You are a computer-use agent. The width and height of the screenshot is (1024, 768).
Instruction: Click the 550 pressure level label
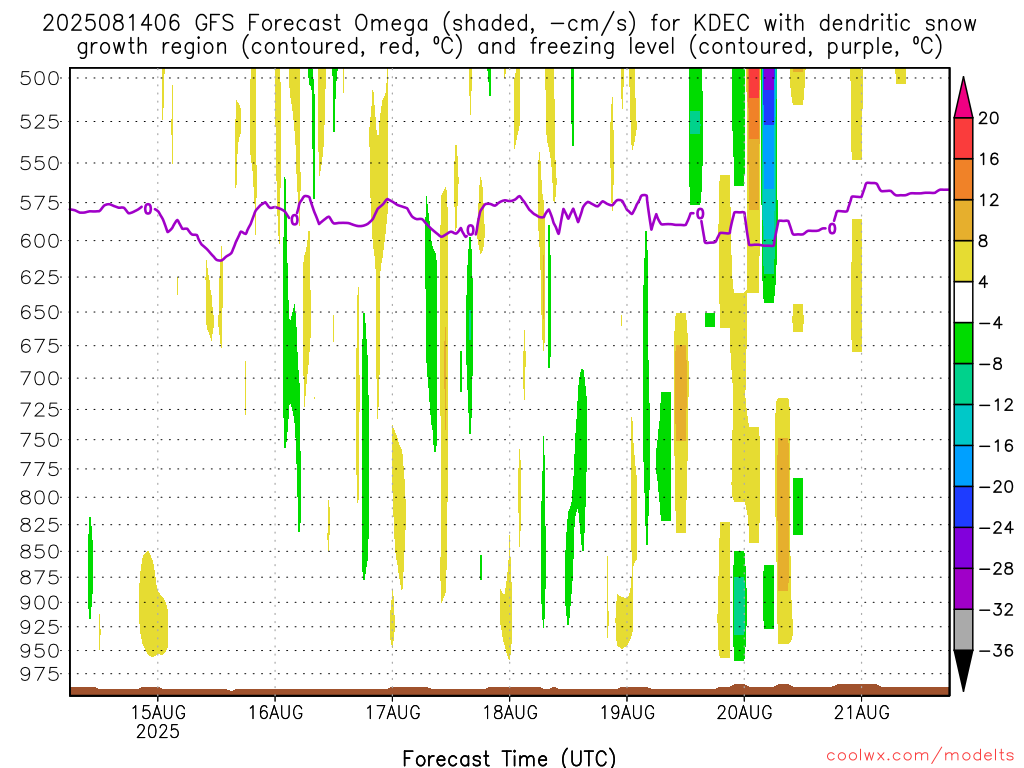click(x=40, y=163)
